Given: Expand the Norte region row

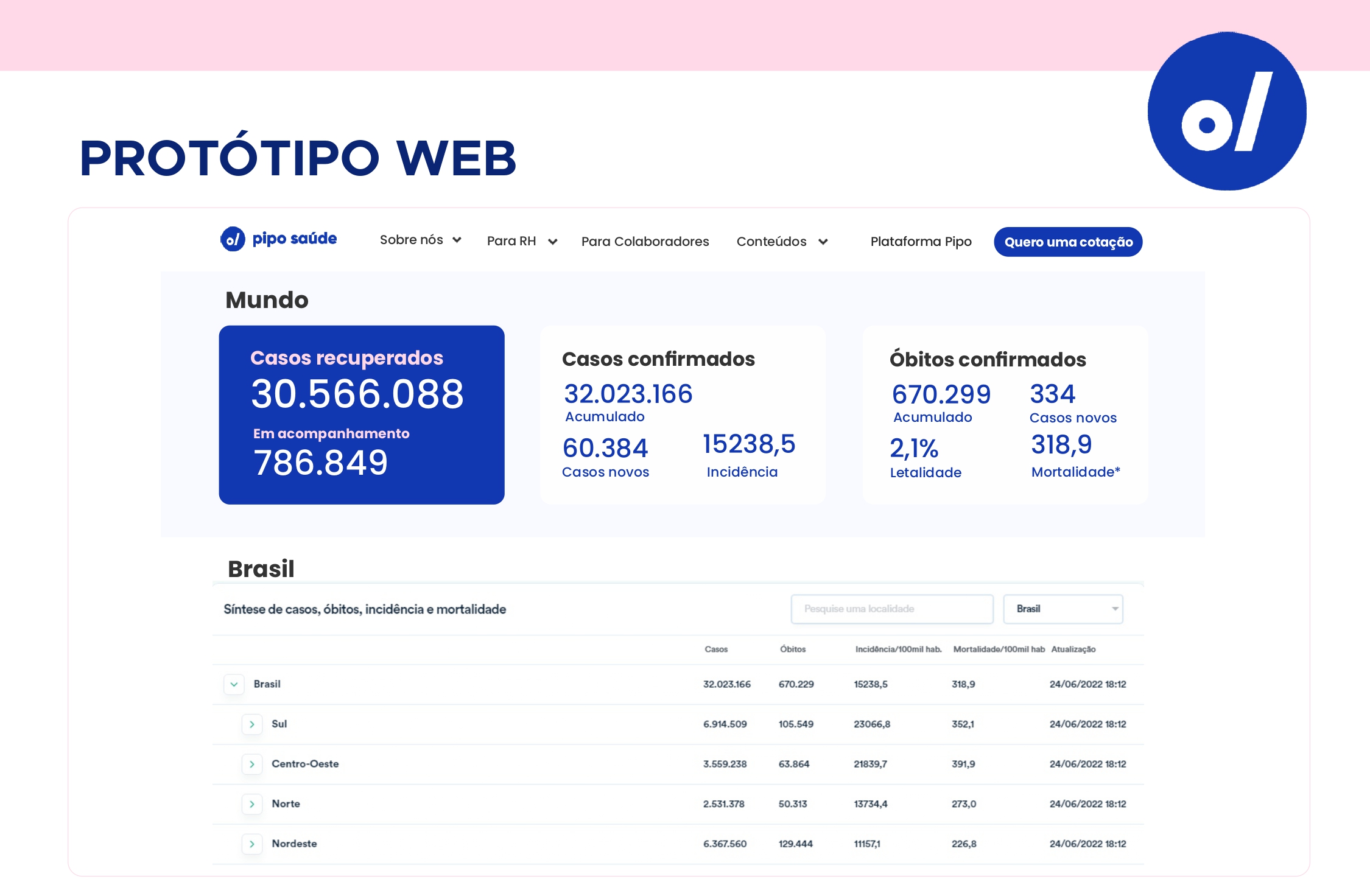Looking at the screenshot, I should [x=251, y=804].
